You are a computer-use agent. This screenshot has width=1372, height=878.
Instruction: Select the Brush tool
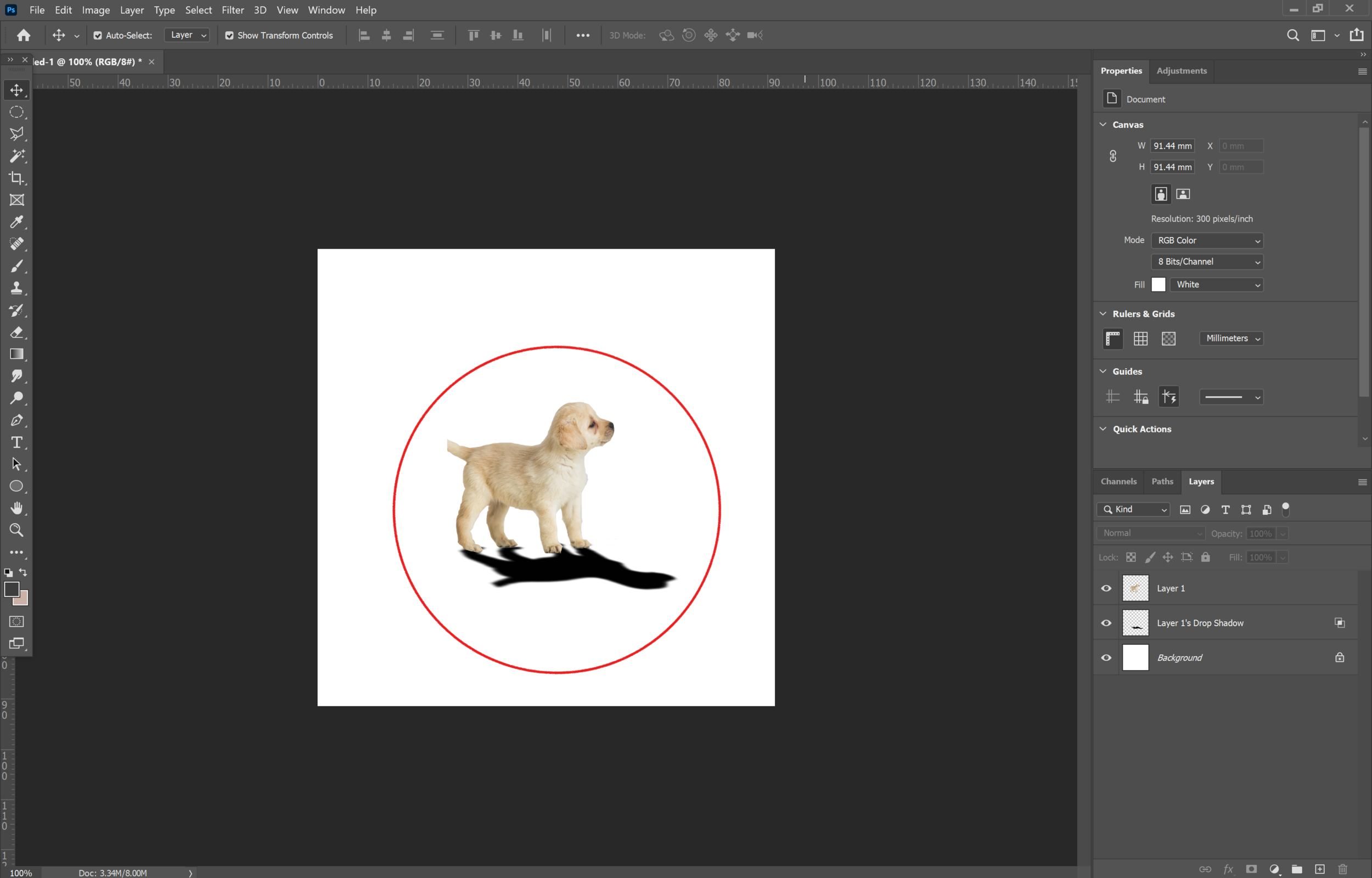pos(16,266)
